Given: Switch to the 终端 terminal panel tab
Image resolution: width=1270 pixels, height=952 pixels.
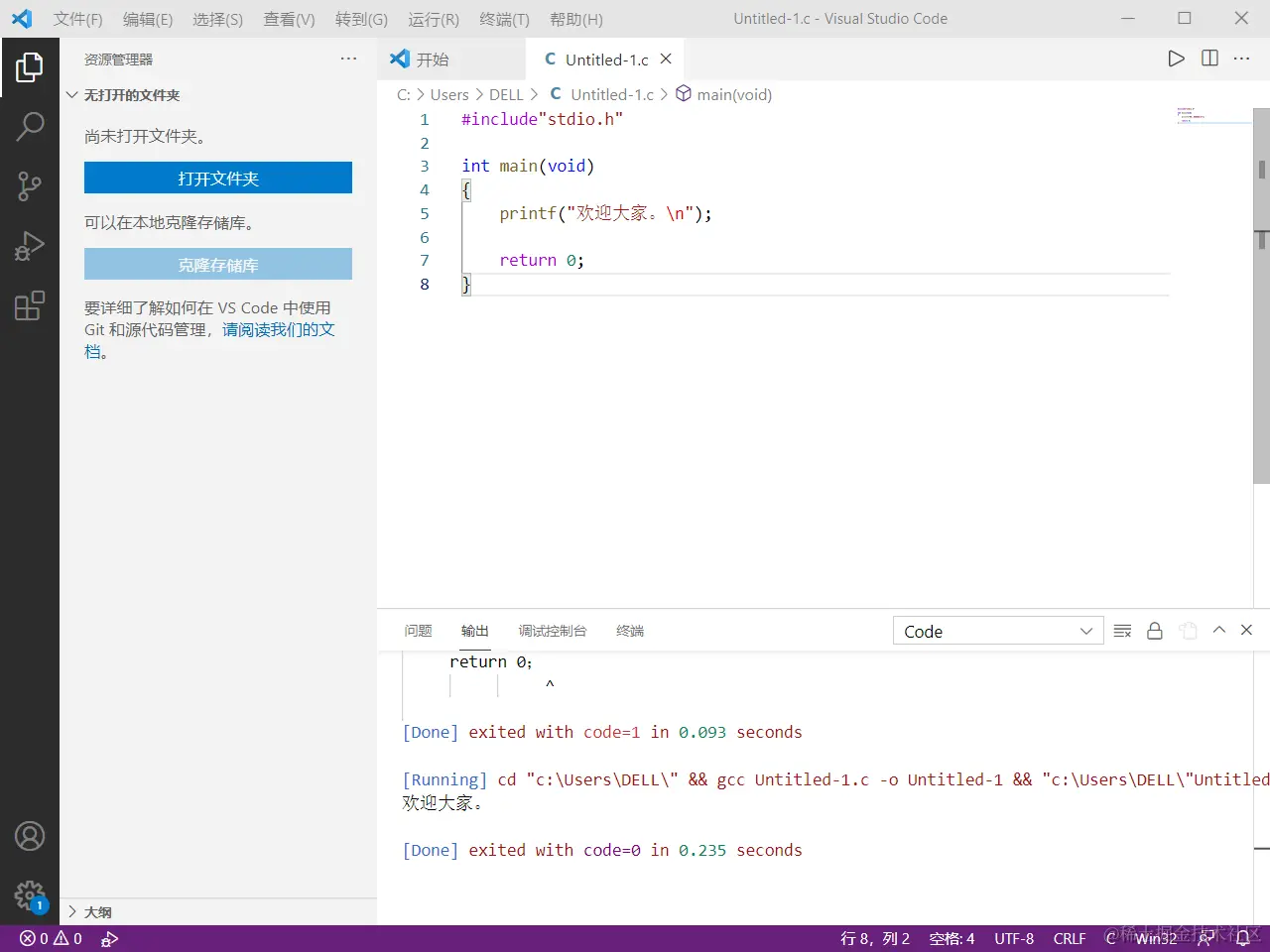Looking at the screenshot, I should coord(630,631).
